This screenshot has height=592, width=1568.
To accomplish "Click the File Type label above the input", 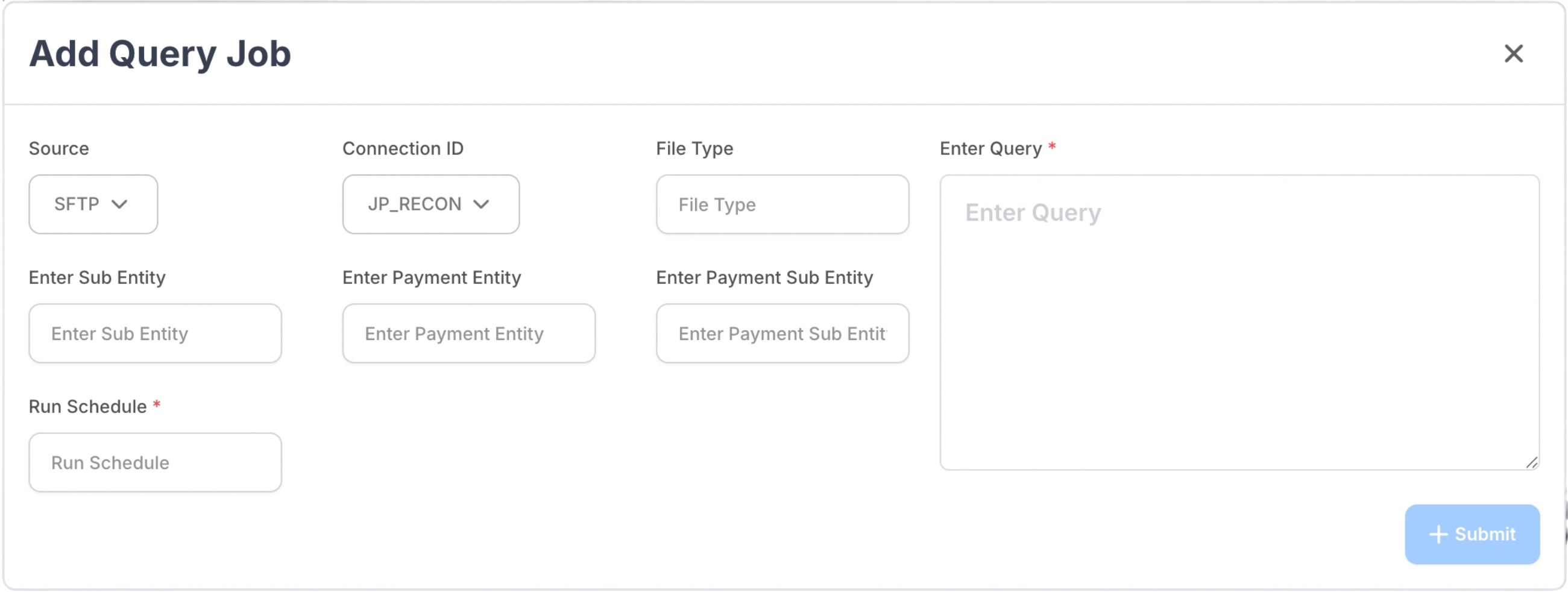I will tap(694, 148).
